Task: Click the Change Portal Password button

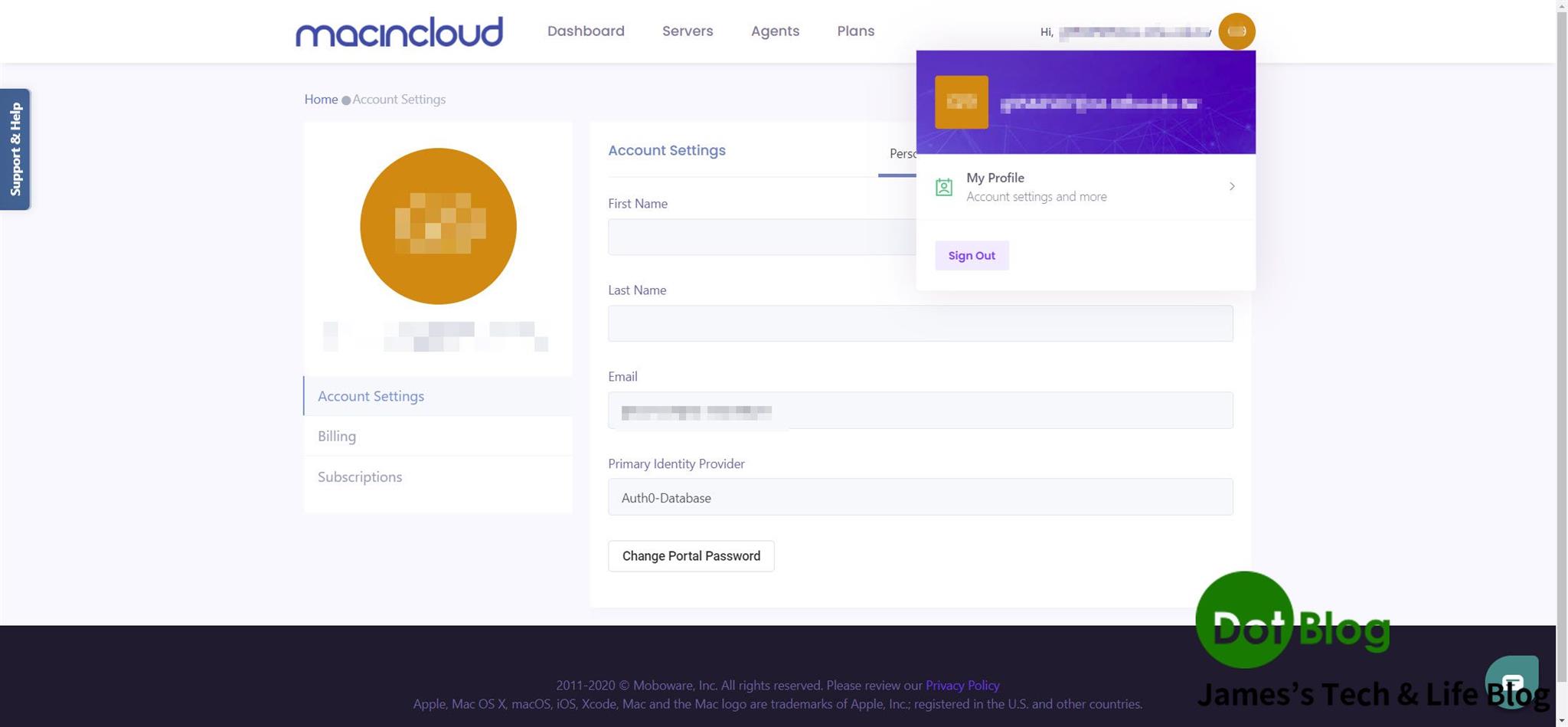Action: point(691,555)
